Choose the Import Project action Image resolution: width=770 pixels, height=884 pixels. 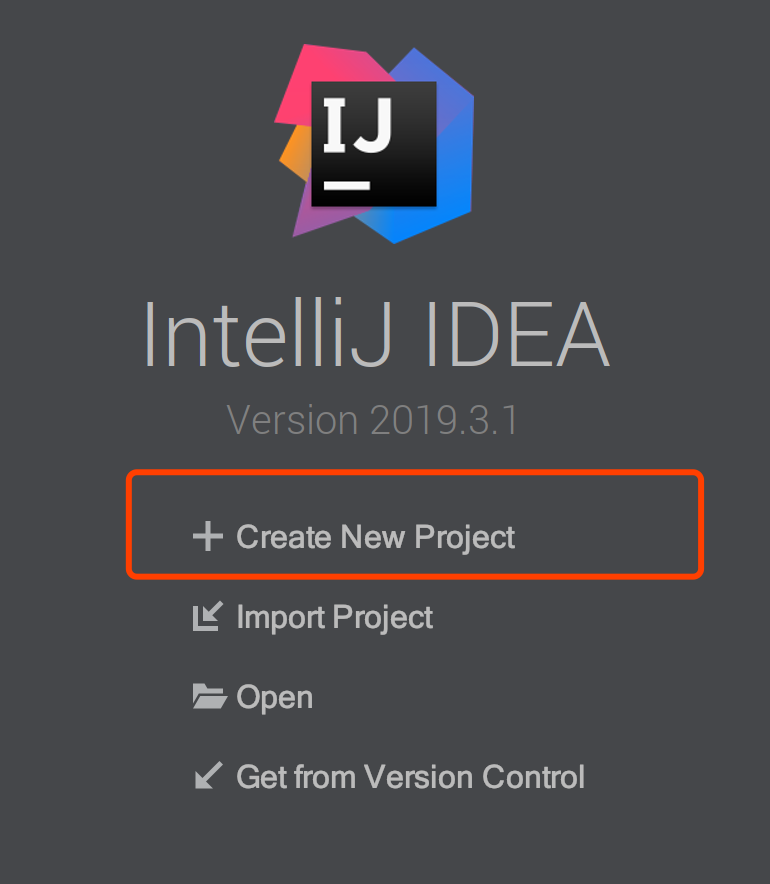tap(334, 617)
